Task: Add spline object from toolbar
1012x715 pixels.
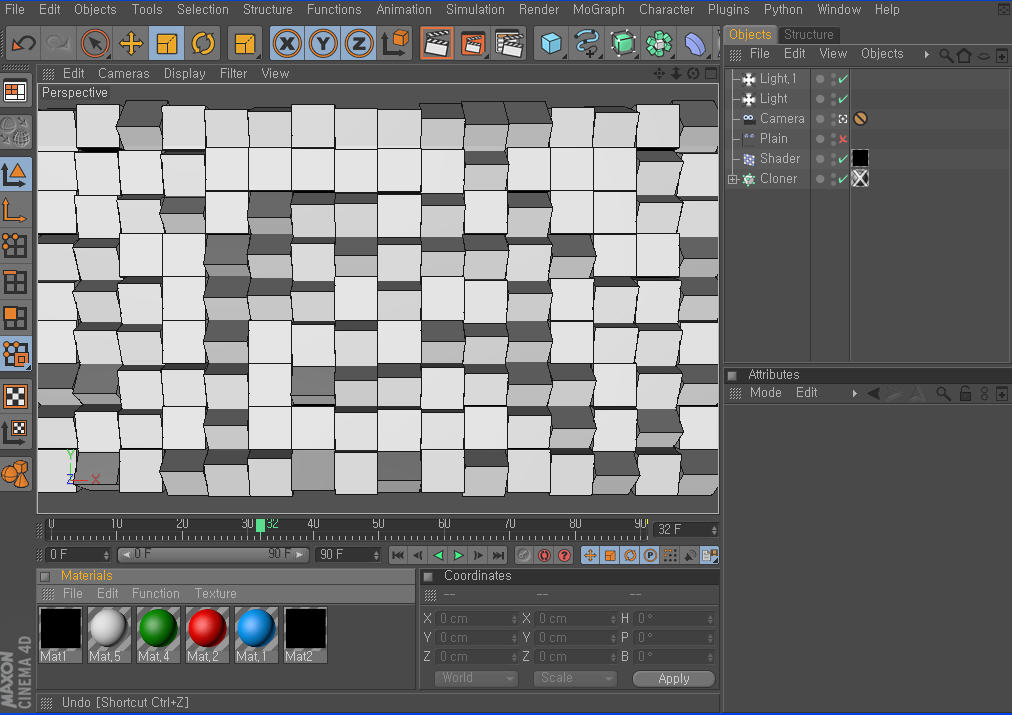Action: (587, 43)
